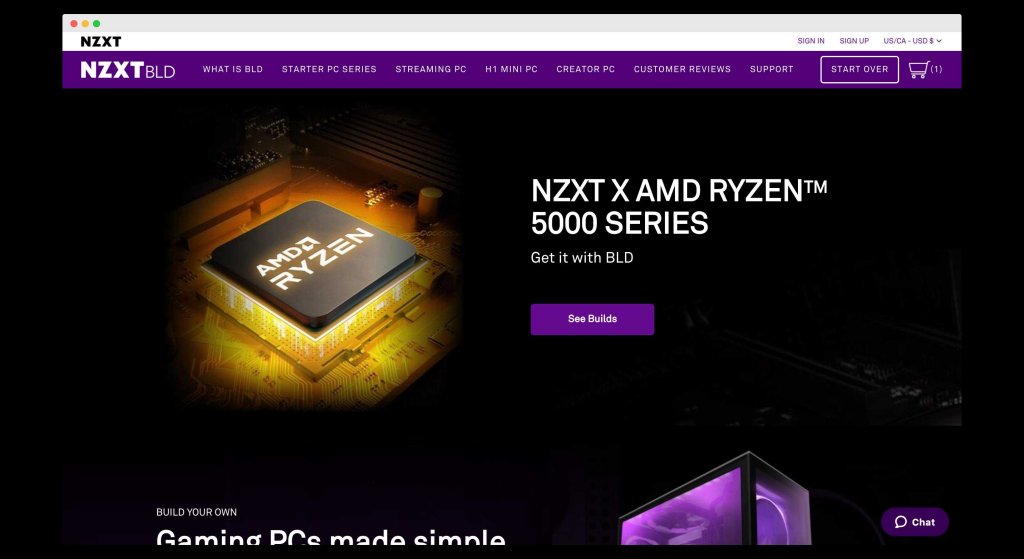Open the H1 Mini PC page
This screenshot has width=1024, height=559.
pos(511,69)
